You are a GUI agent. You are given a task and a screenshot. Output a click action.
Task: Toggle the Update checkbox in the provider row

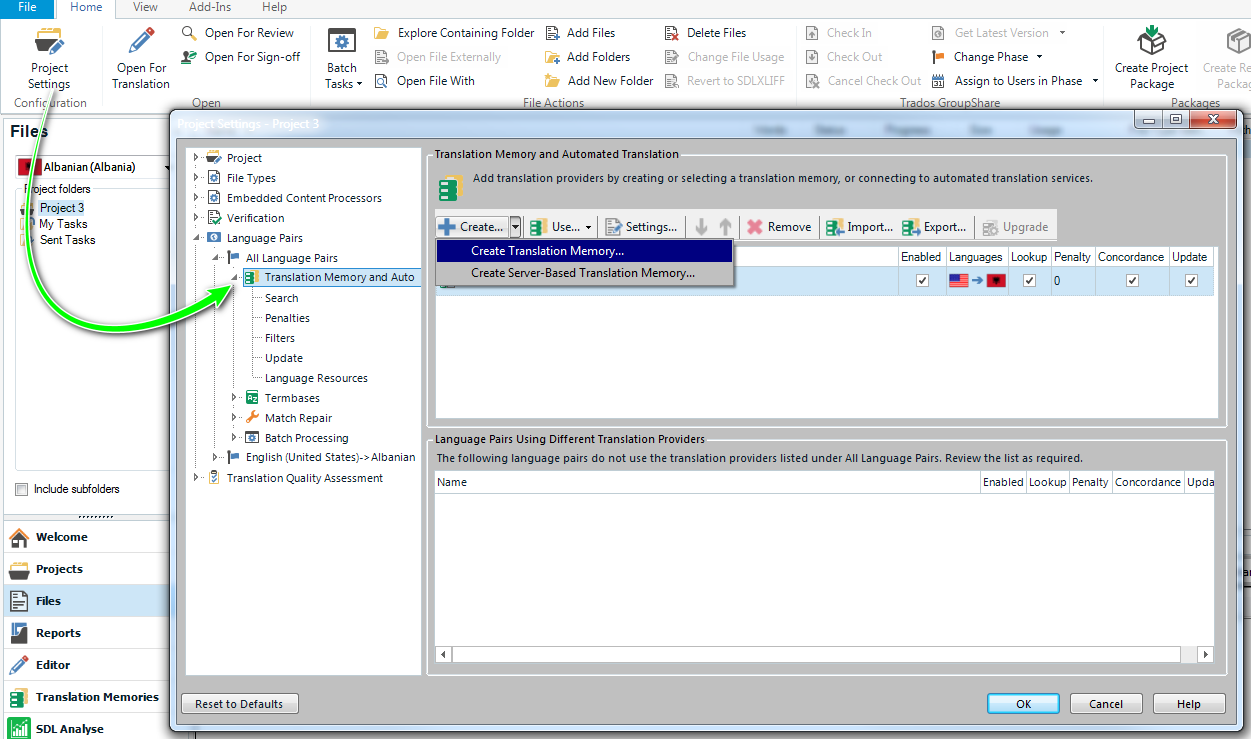pyautogui.click(x=1190, y=281)
